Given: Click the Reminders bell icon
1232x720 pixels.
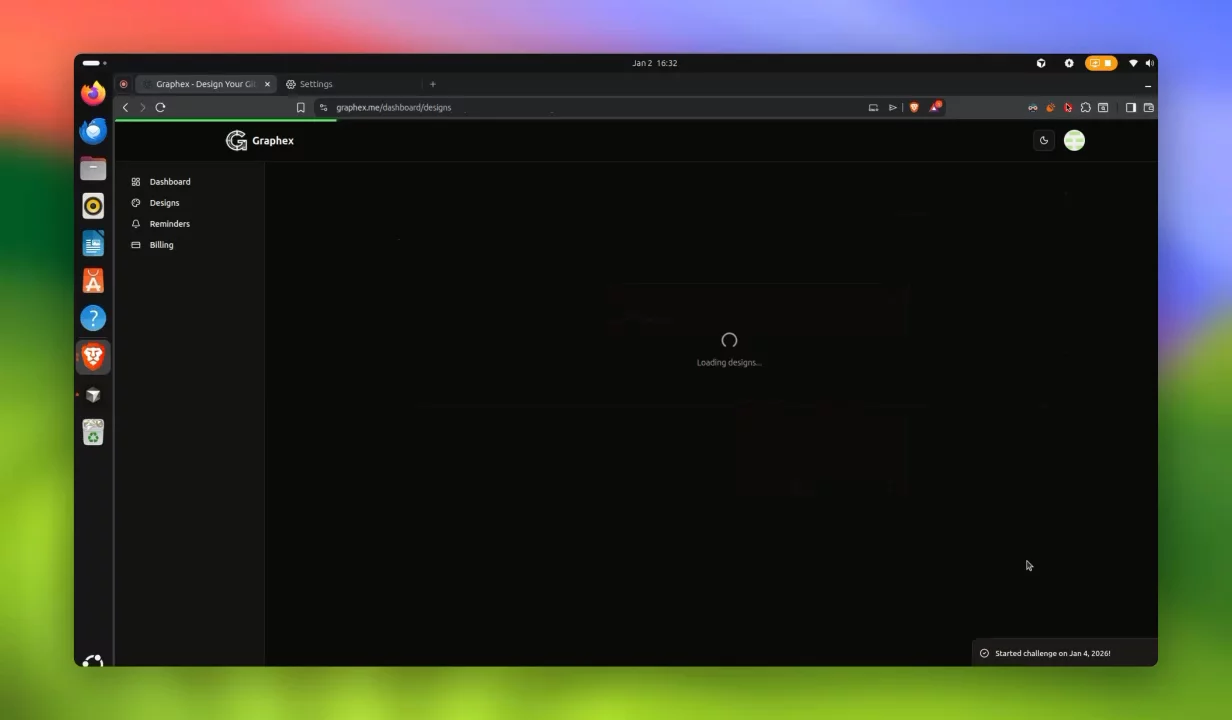Looking at the screenshot, I should point(136,224).
